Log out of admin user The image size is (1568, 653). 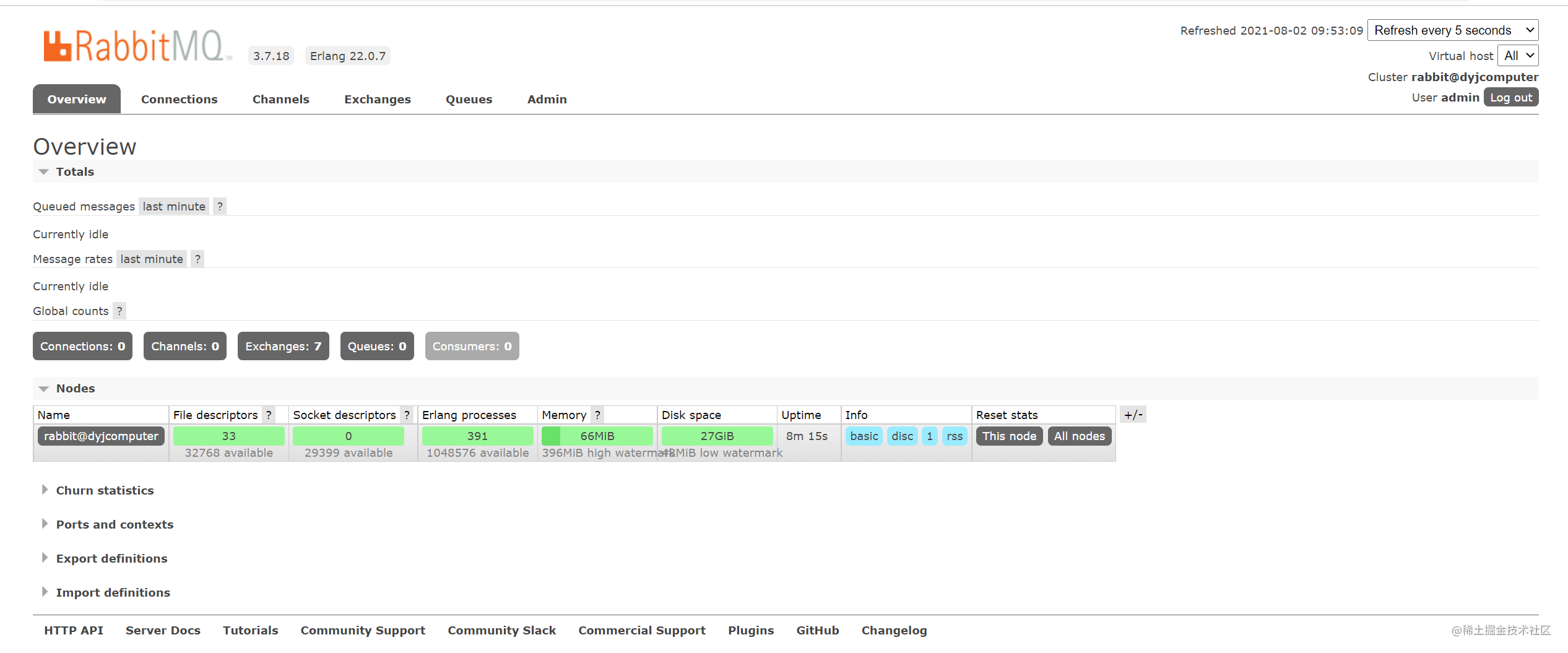click(1511, 97)
